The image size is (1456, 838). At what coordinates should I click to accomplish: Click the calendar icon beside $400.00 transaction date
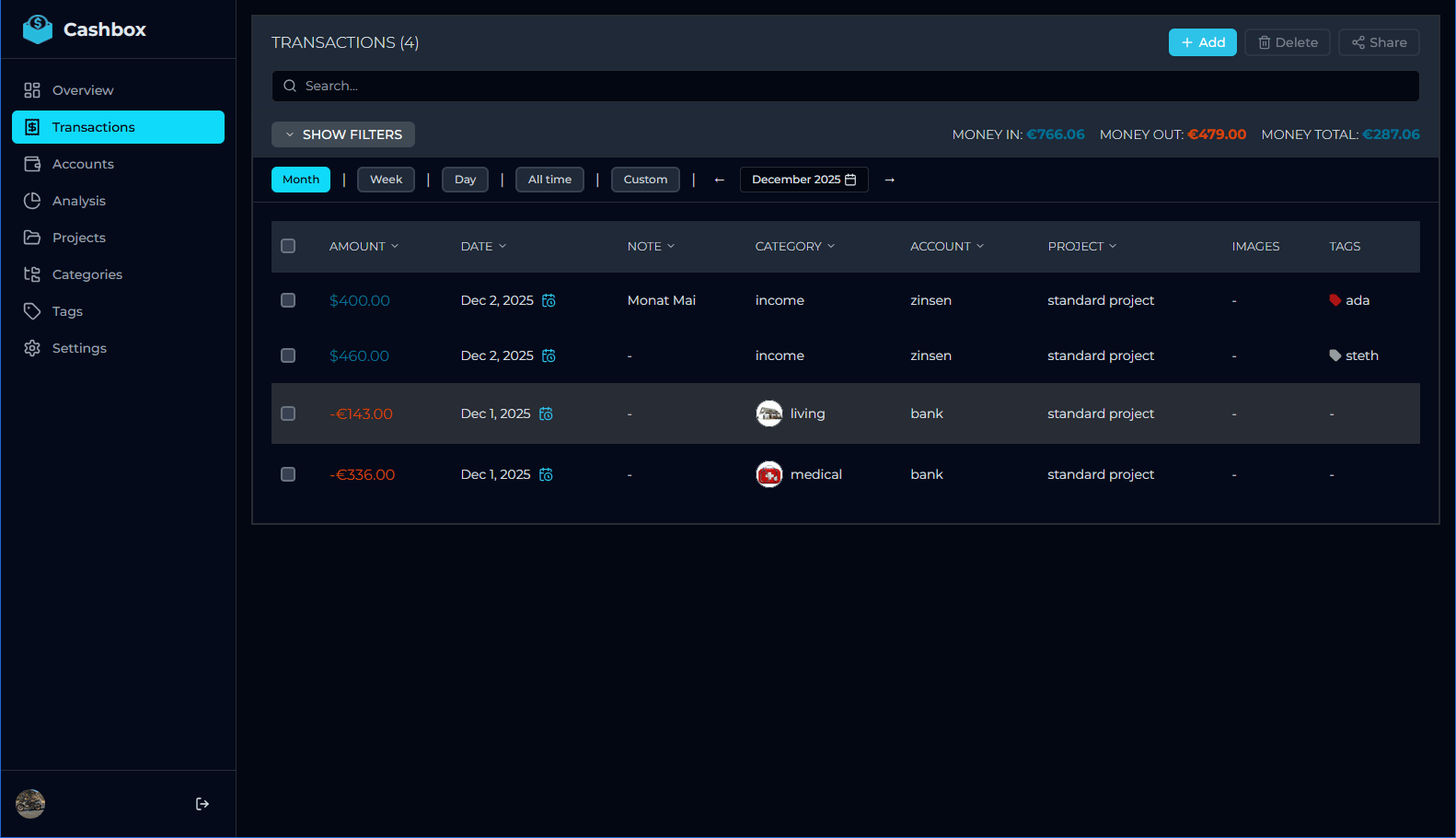coord(549,301)
